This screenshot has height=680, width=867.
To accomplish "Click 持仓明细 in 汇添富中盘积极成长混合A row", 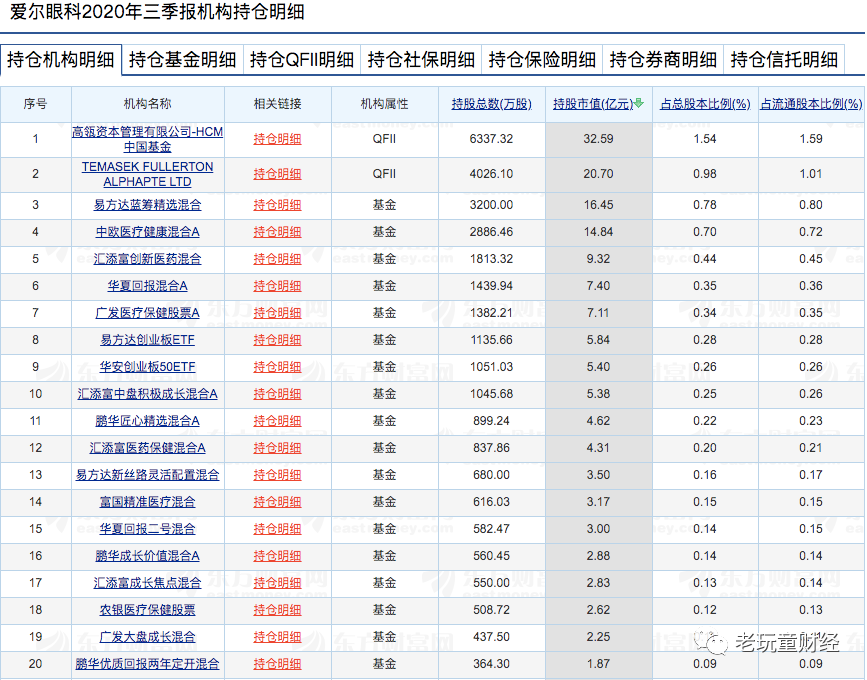I will click(278, 394).
